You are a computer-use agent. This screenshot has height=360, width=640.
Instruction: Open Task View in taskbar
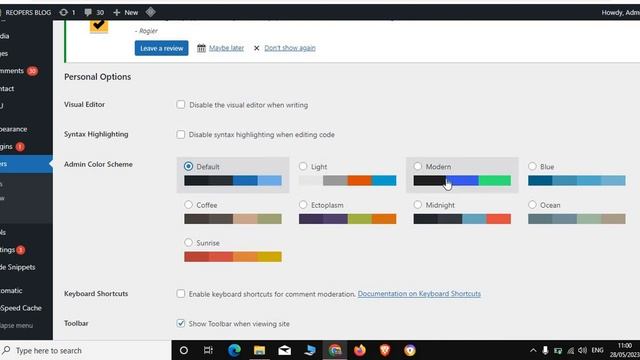(208, 350)
